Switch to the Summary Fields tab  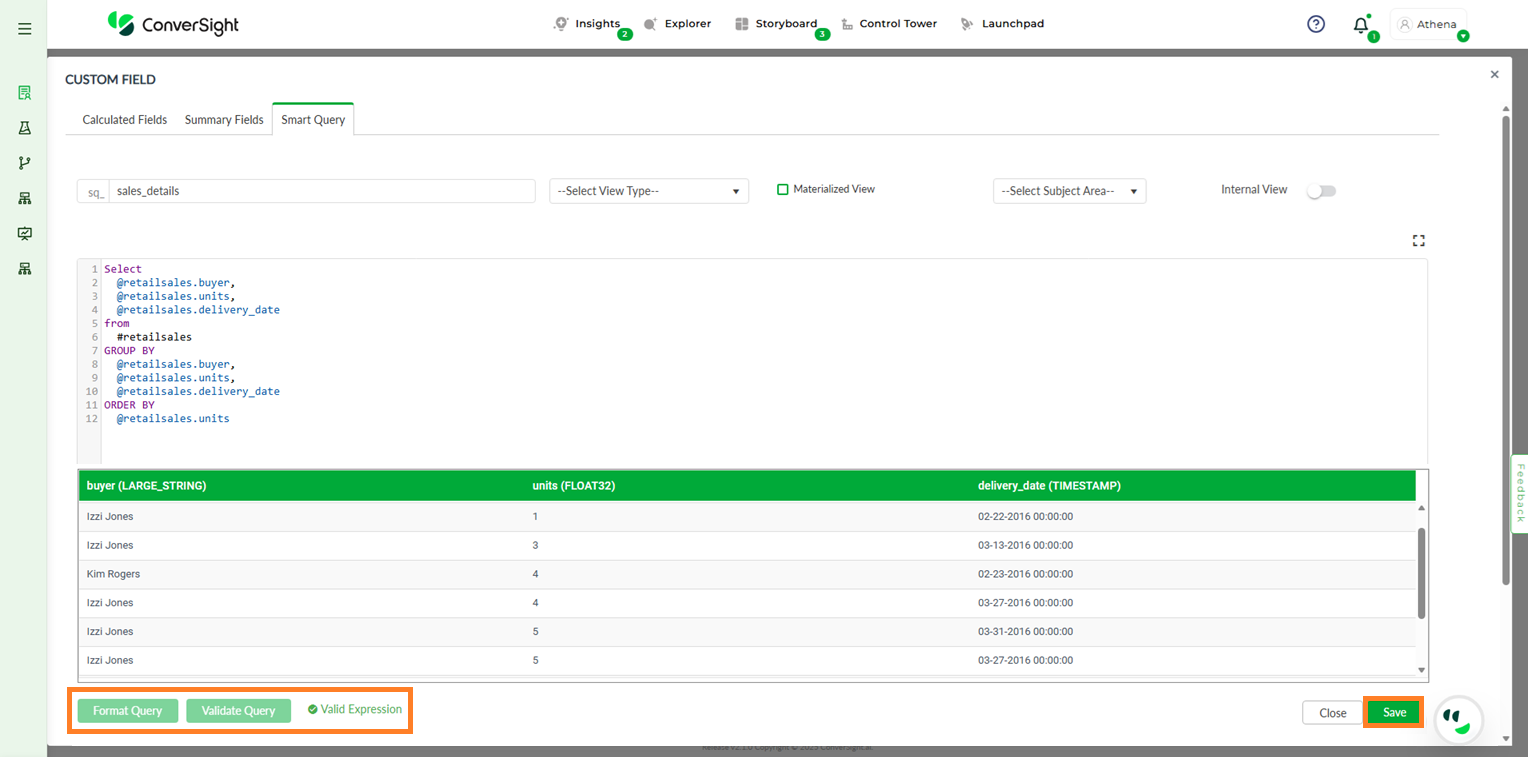224,120
